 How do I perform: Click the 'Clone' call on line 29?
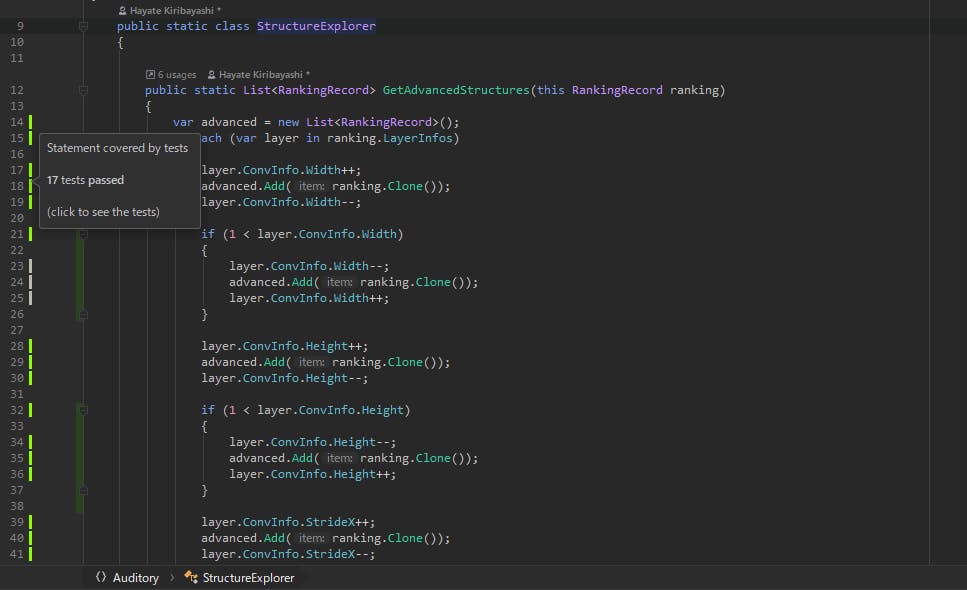405,363
